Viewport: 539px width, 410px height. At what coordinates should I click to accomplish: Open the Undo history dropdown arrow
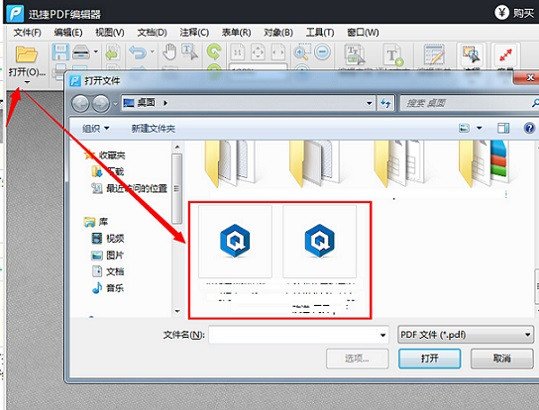[x=152, y=52]
